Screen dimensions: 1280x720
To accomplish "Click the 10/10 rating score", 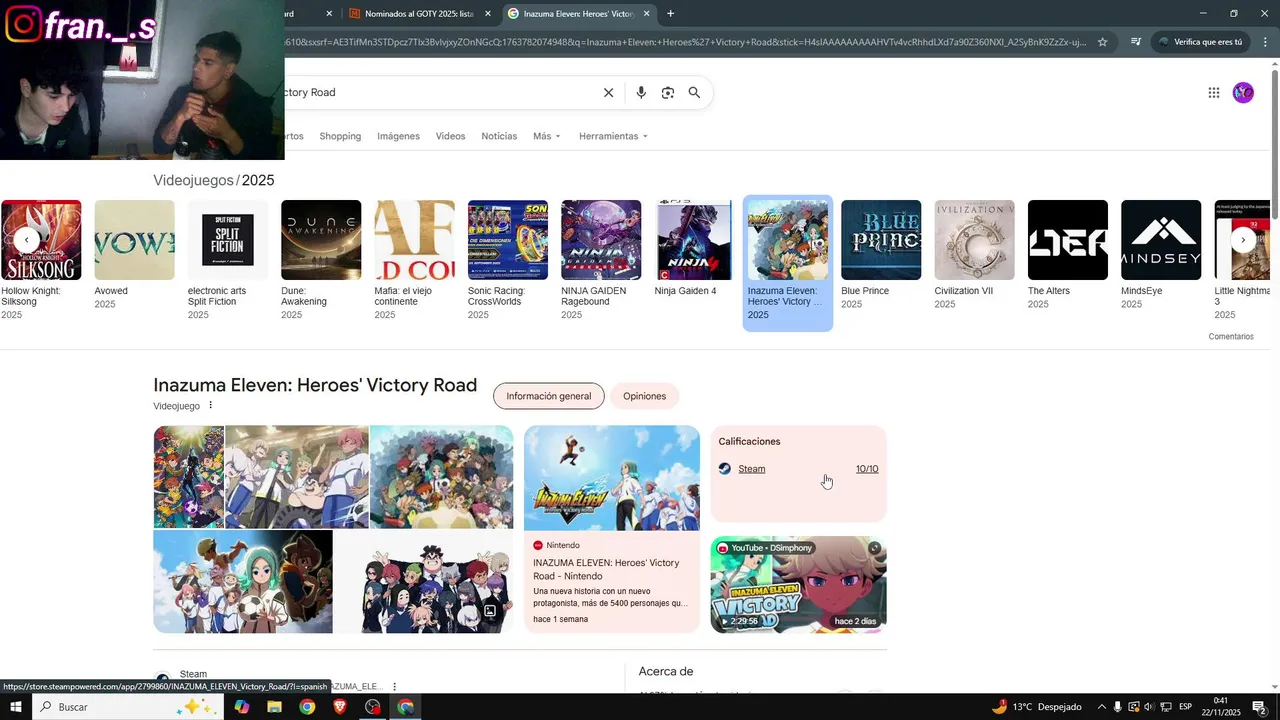I will pos(867,469).
